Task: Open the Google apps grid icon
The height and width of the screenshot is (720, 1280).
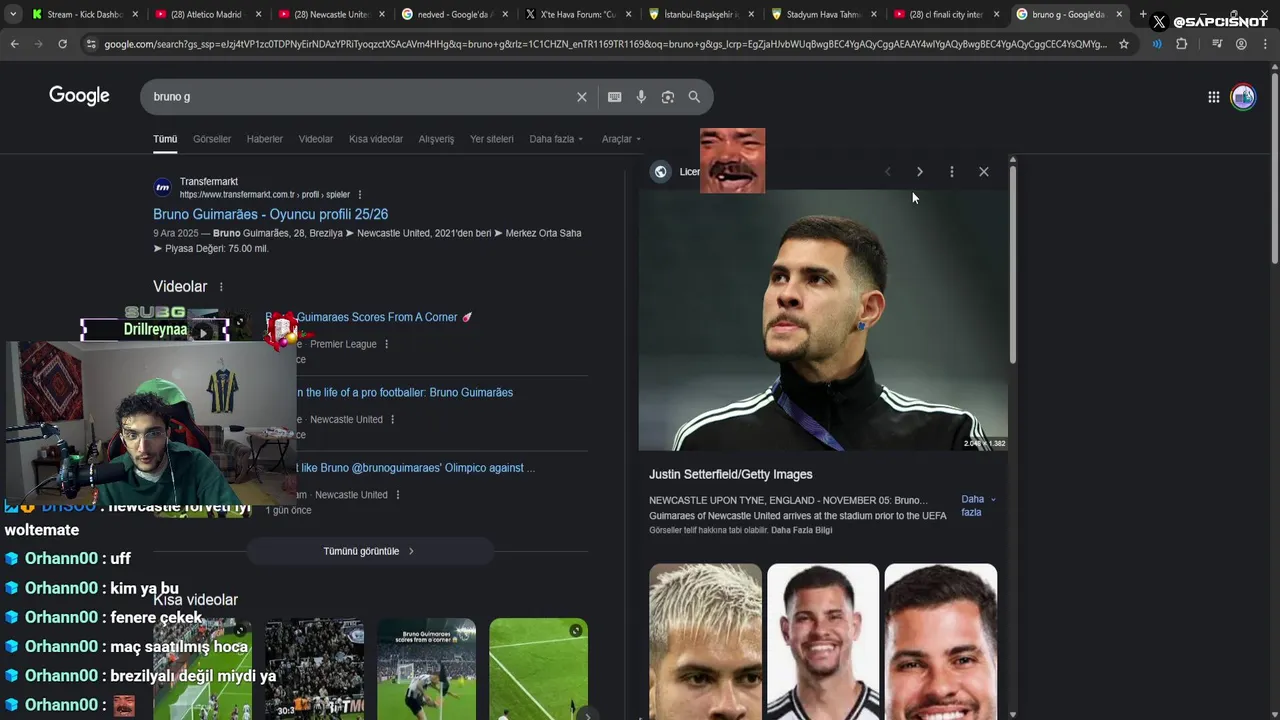Action: pos(1213,97)
